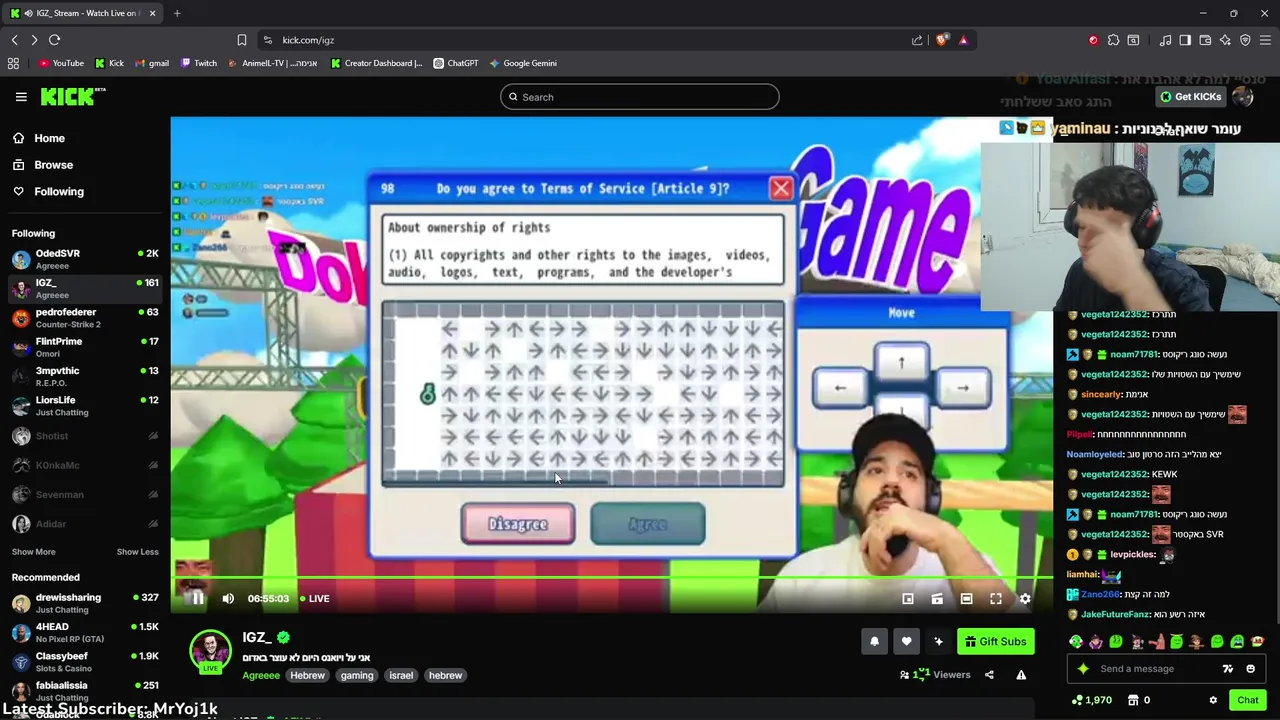Open the clip creation icon

pyautogui.click(x=937, y=599)
